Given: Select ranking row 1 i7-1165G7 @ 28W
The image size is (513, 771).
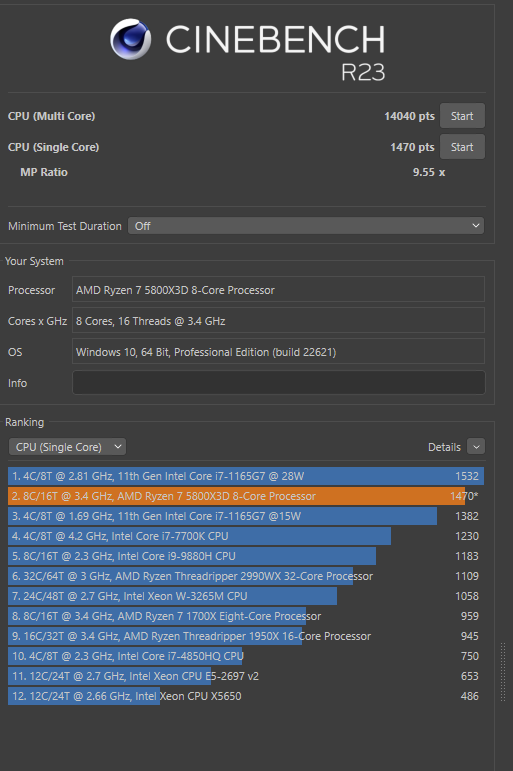Looking at the screenshot, I should 246,476.
